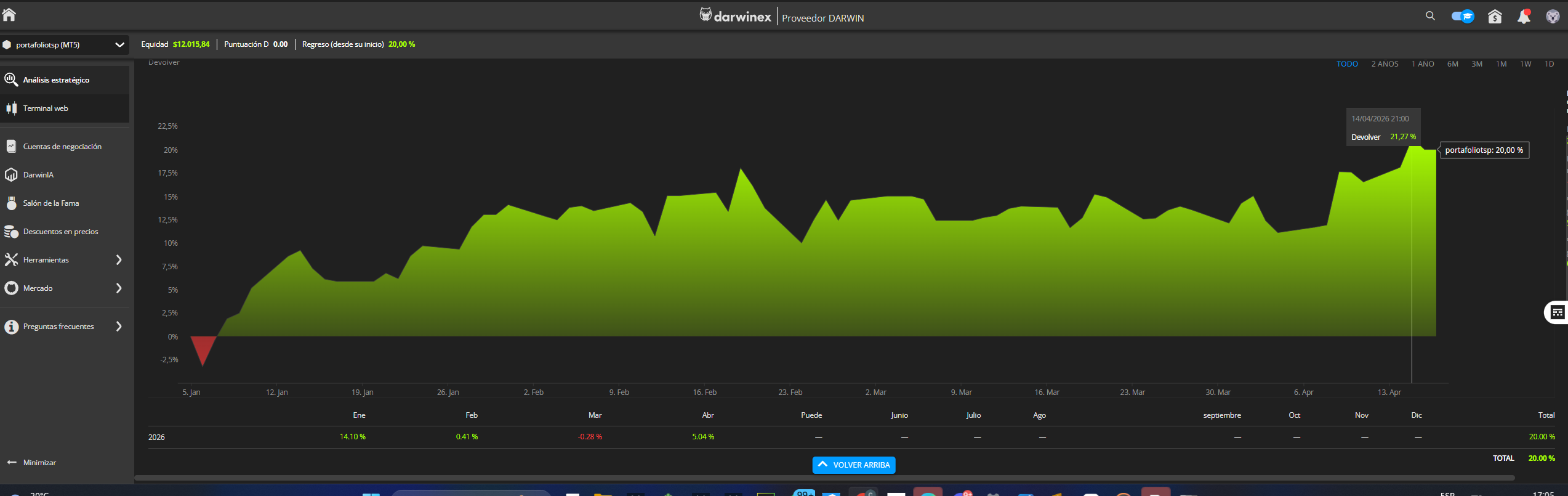Viewport: 1568px width, 496px height.
Task: Click the portafoliotsp: 20,00 % chart label
Action: [1484, 150]
